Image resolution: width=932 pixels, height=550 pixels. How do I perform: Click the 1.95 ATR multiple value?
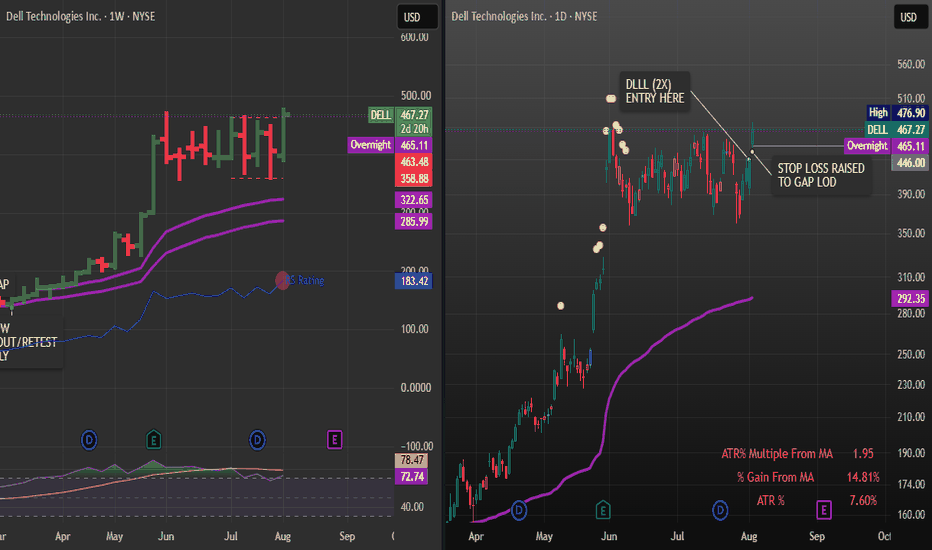[x=863, y=454]
